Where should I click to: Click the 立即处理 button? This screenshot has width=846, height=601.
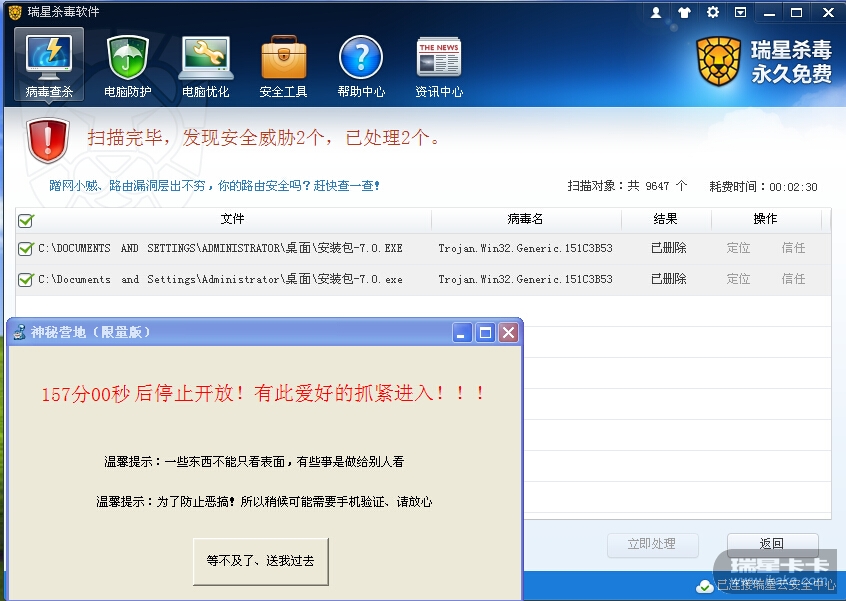[652, 544]
